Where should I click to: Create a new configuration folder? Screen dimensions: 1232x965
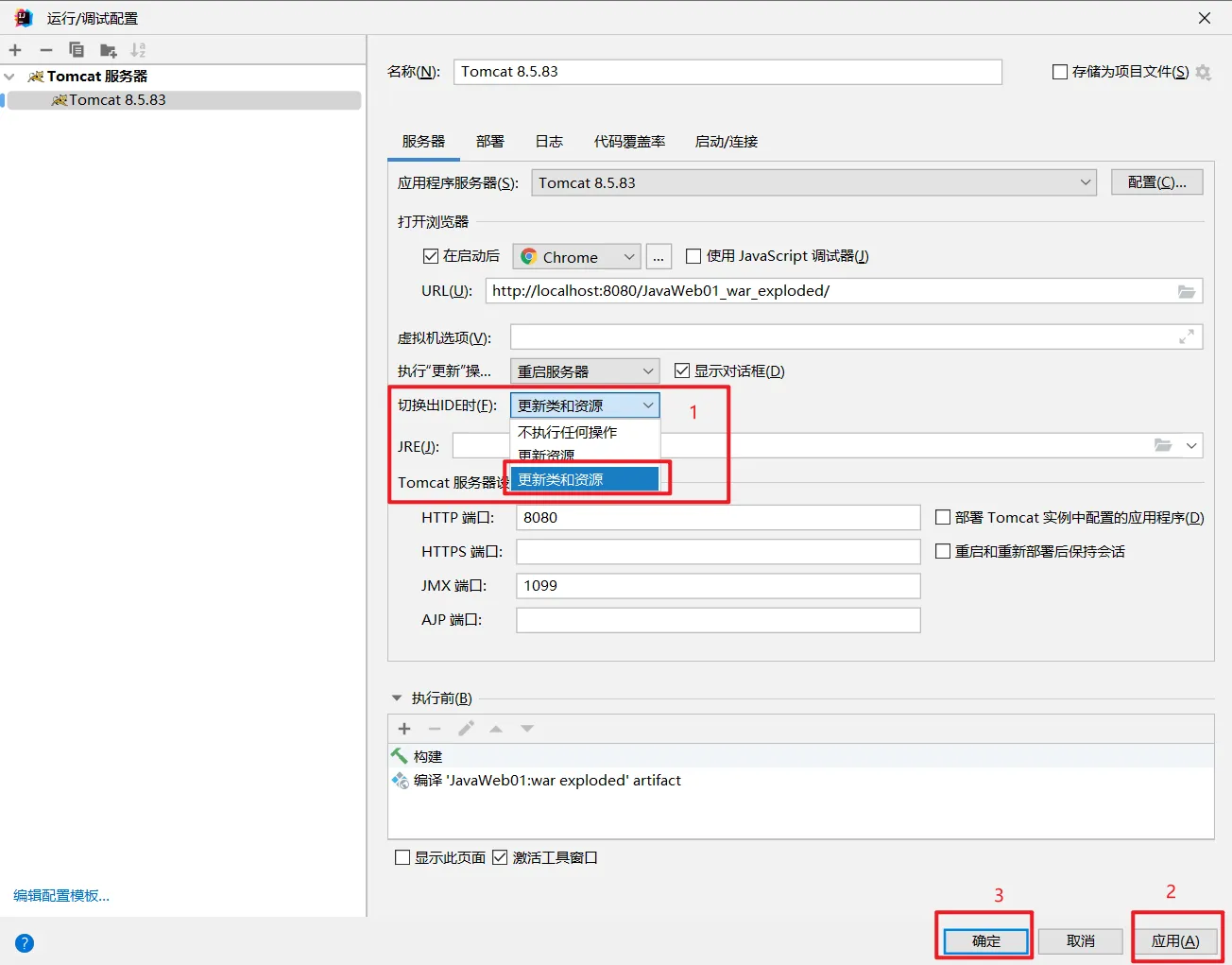tap(108, 50)
